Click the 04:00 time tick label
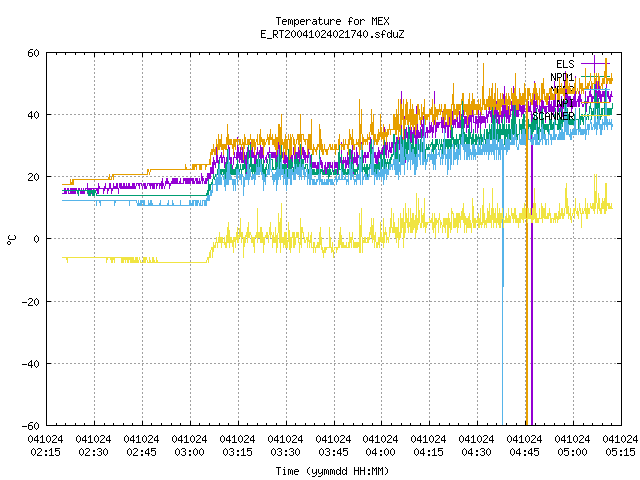 tap(380, 452)
